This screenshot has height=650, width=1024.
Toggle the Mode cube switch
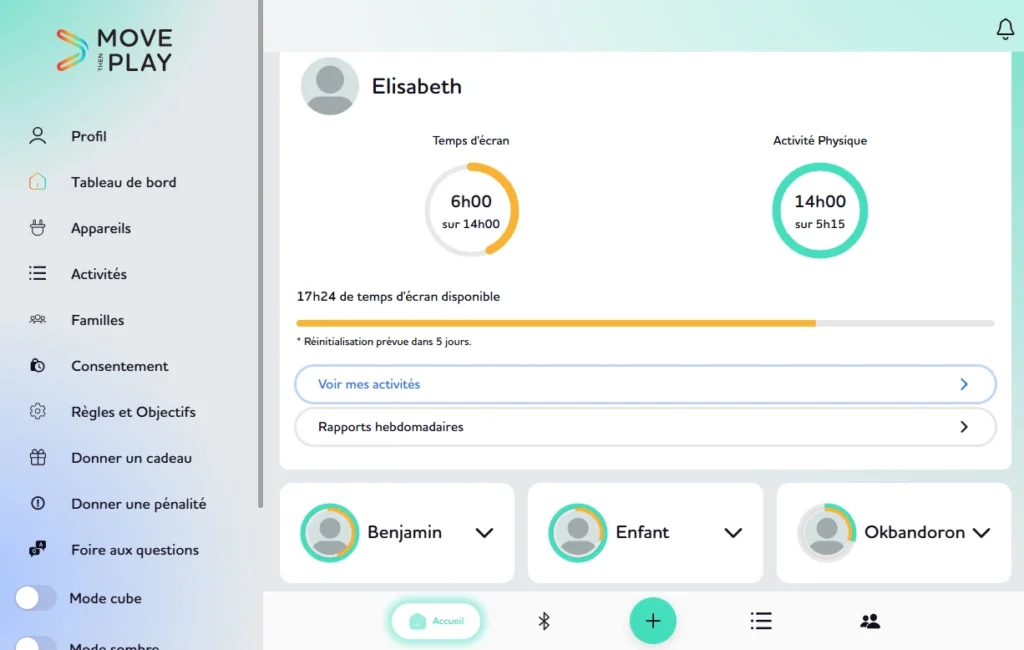35,598
